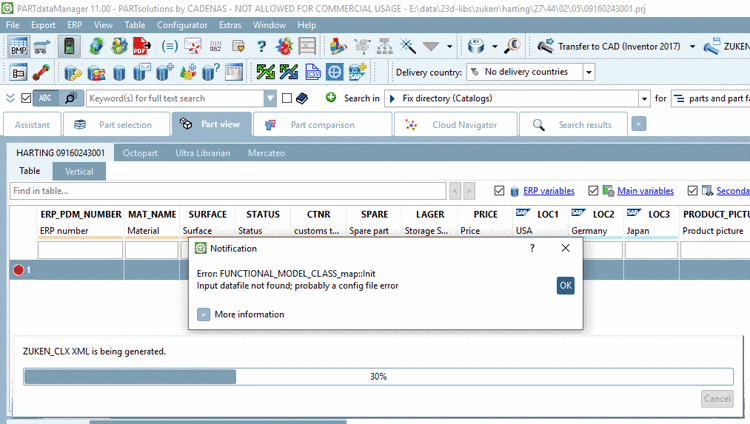Click the 30% progress bar
750x424 pixels.
click(378, 377)
